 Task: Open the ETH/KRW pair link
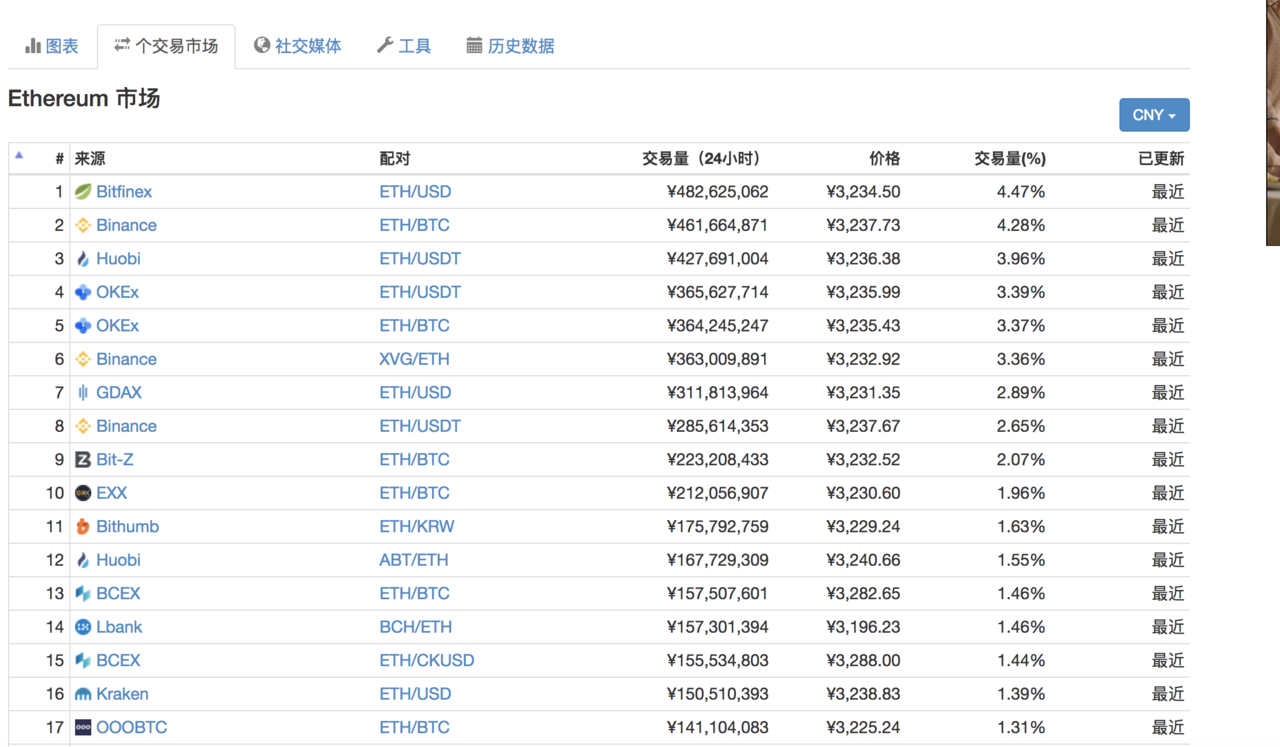[417, 527]
